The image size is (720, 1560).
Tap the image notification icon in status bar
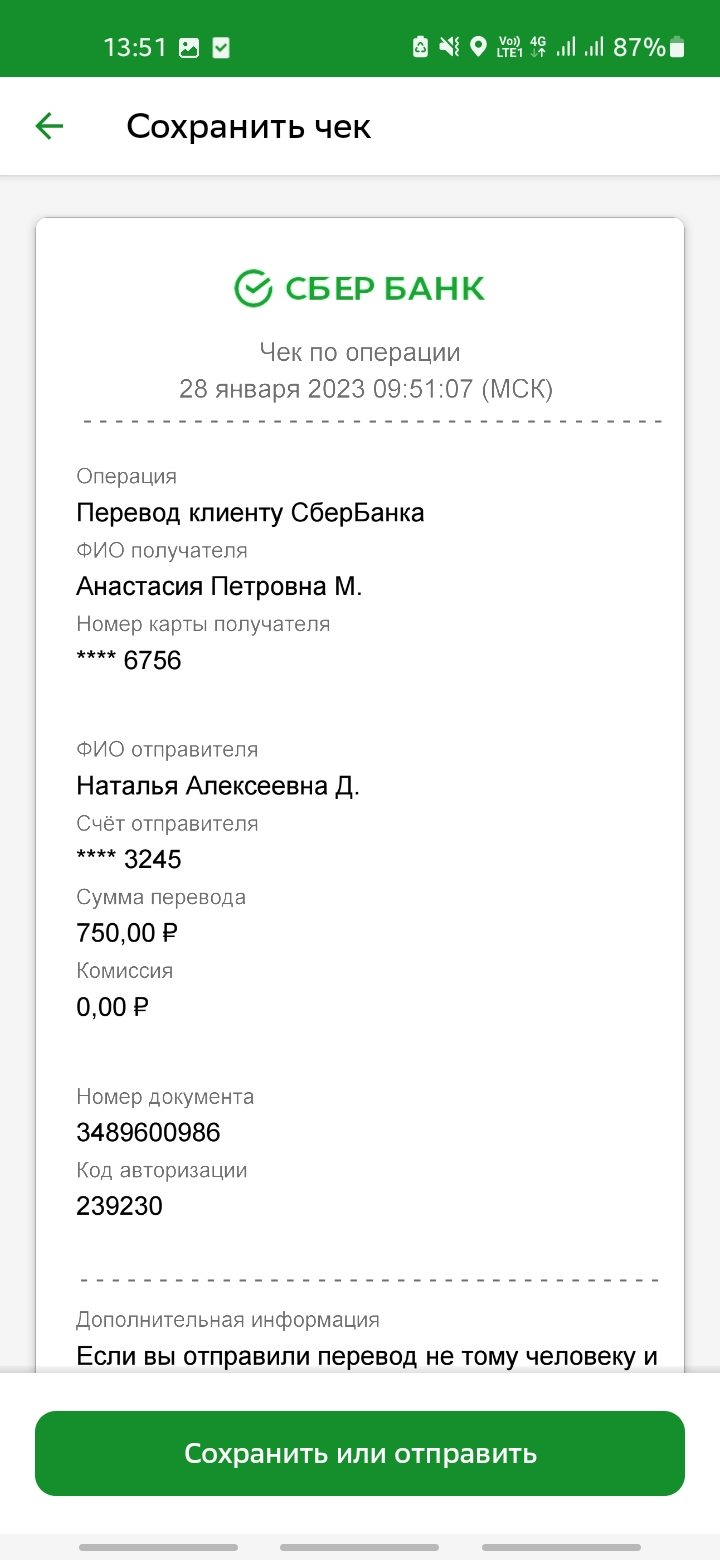tap(189, 47)
